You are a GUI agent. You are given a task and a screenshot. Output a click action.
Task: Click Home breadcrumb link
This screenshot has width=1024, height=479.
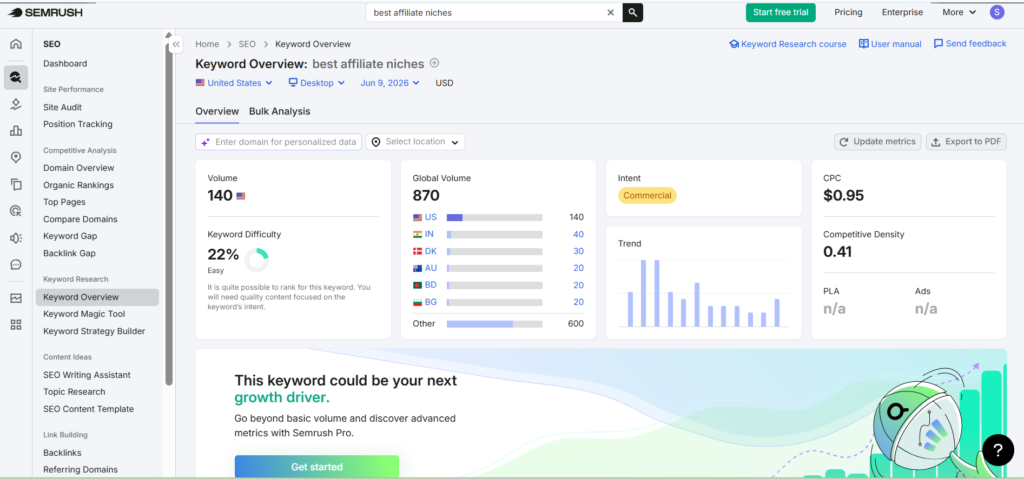207,44
